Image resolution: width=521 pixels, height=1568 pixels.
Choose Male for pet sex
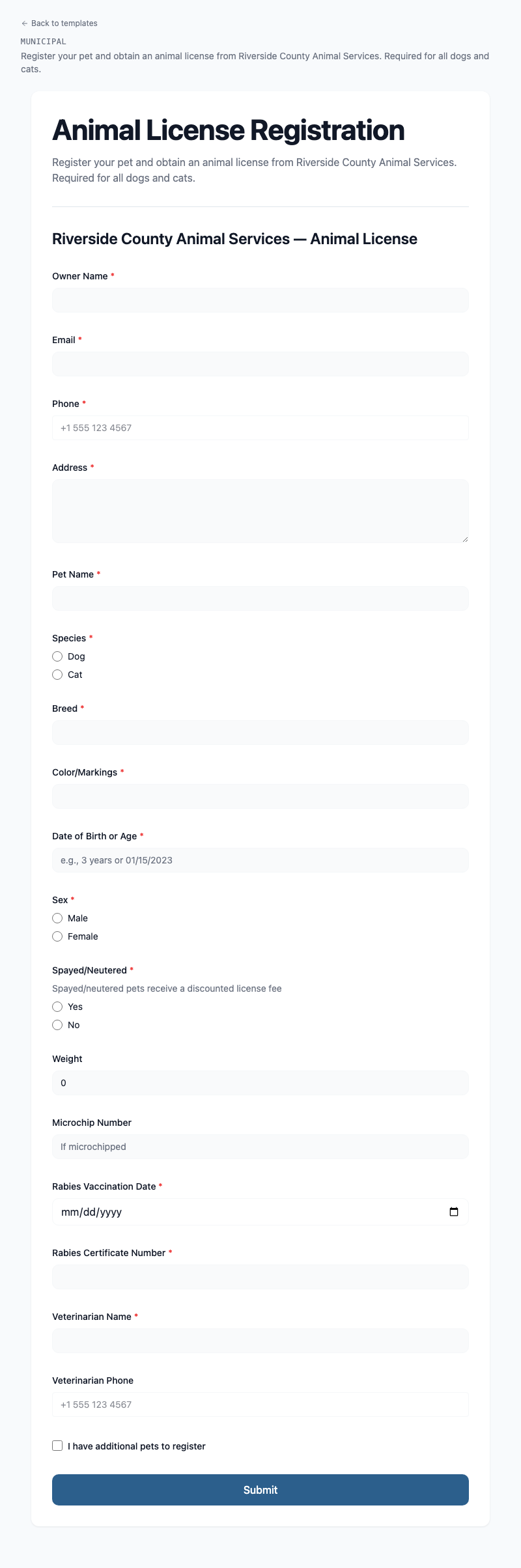click(57, 918)
